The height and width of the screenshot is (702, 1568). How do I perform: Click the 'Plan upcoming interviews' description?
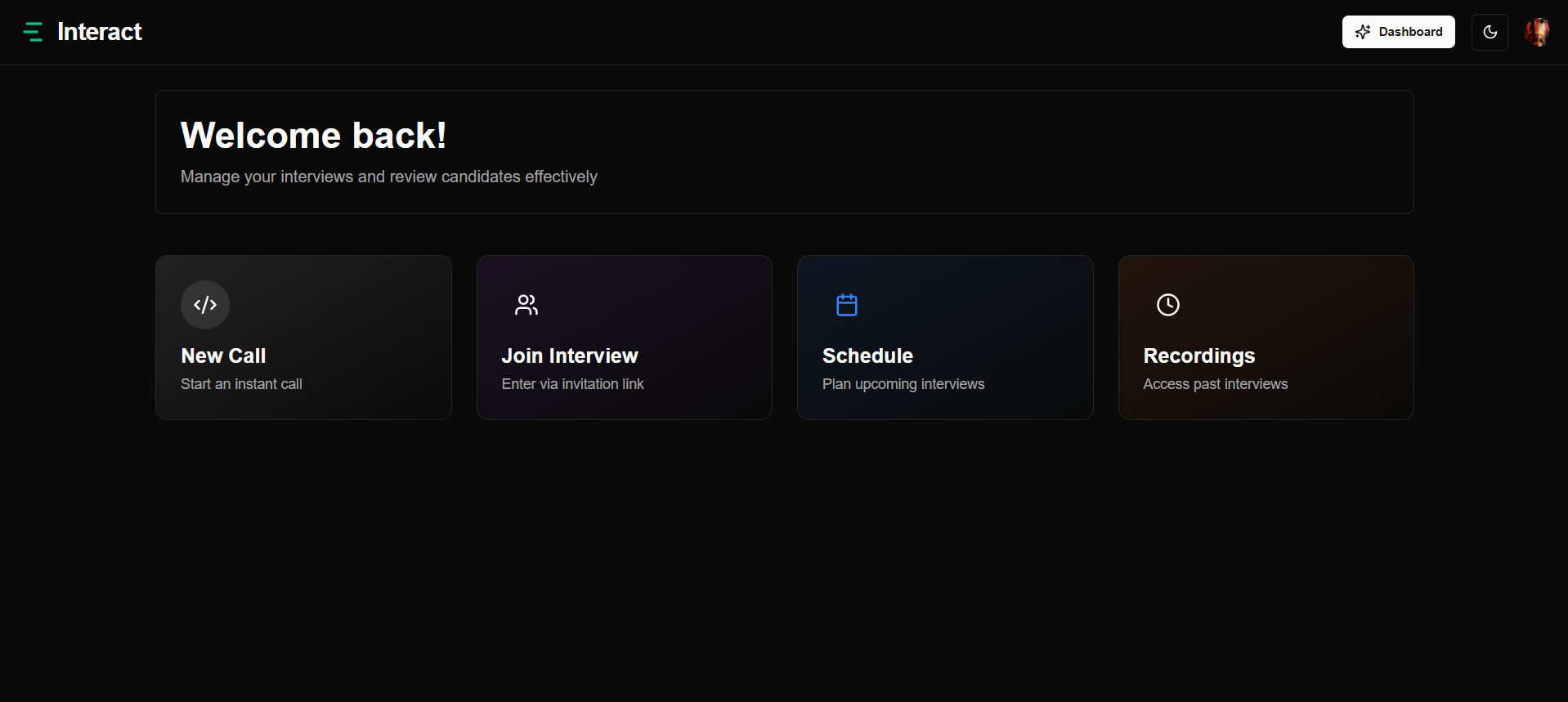tap(903, 384)
